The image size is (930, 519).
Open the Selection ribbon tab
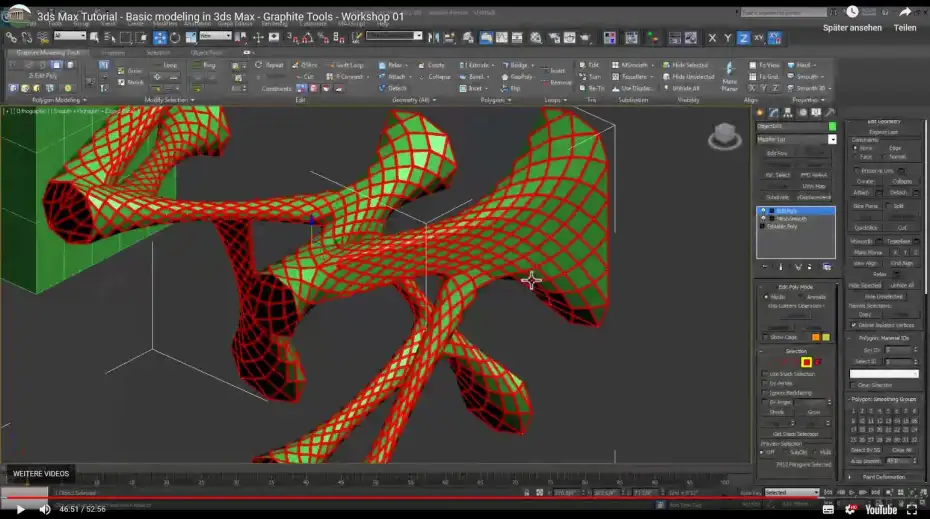click(158, 53)
